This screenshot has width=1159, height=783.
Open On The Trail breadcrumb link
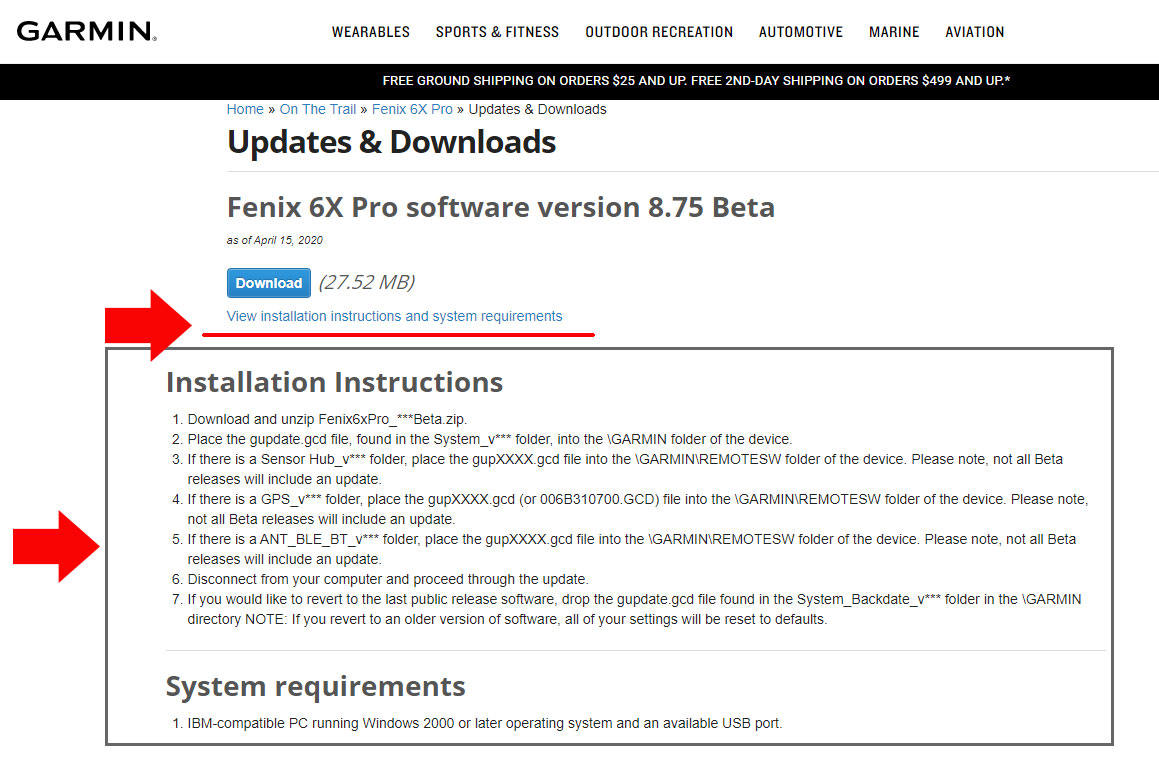point(318,109)
